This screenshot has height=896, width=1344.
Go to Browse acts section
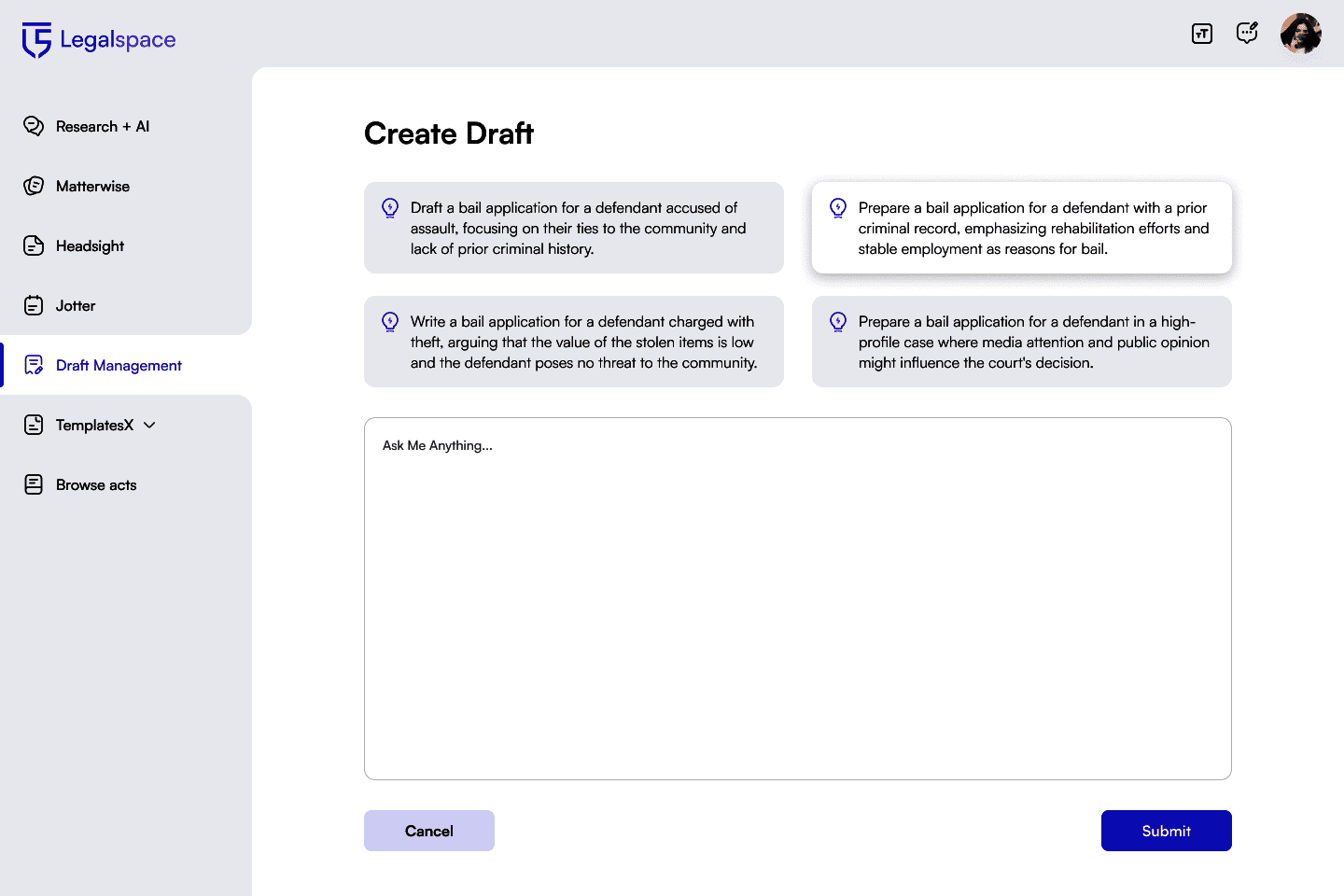(x=96, y=484)
